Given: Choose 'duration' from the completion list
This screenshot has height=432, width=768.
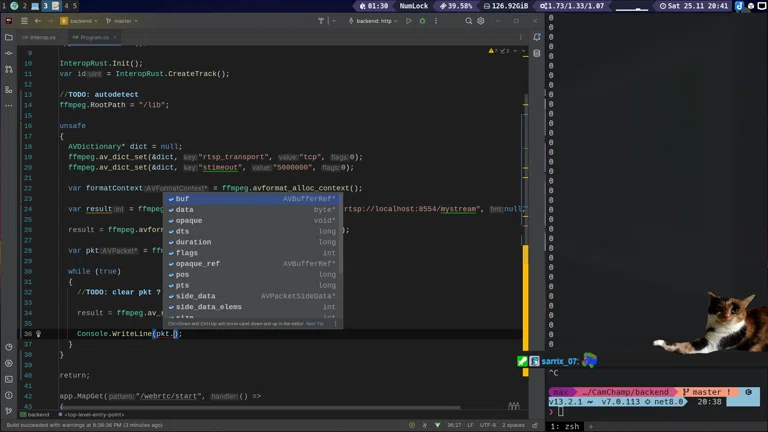Looking at the screenshot, I should [x=193, y=242].
